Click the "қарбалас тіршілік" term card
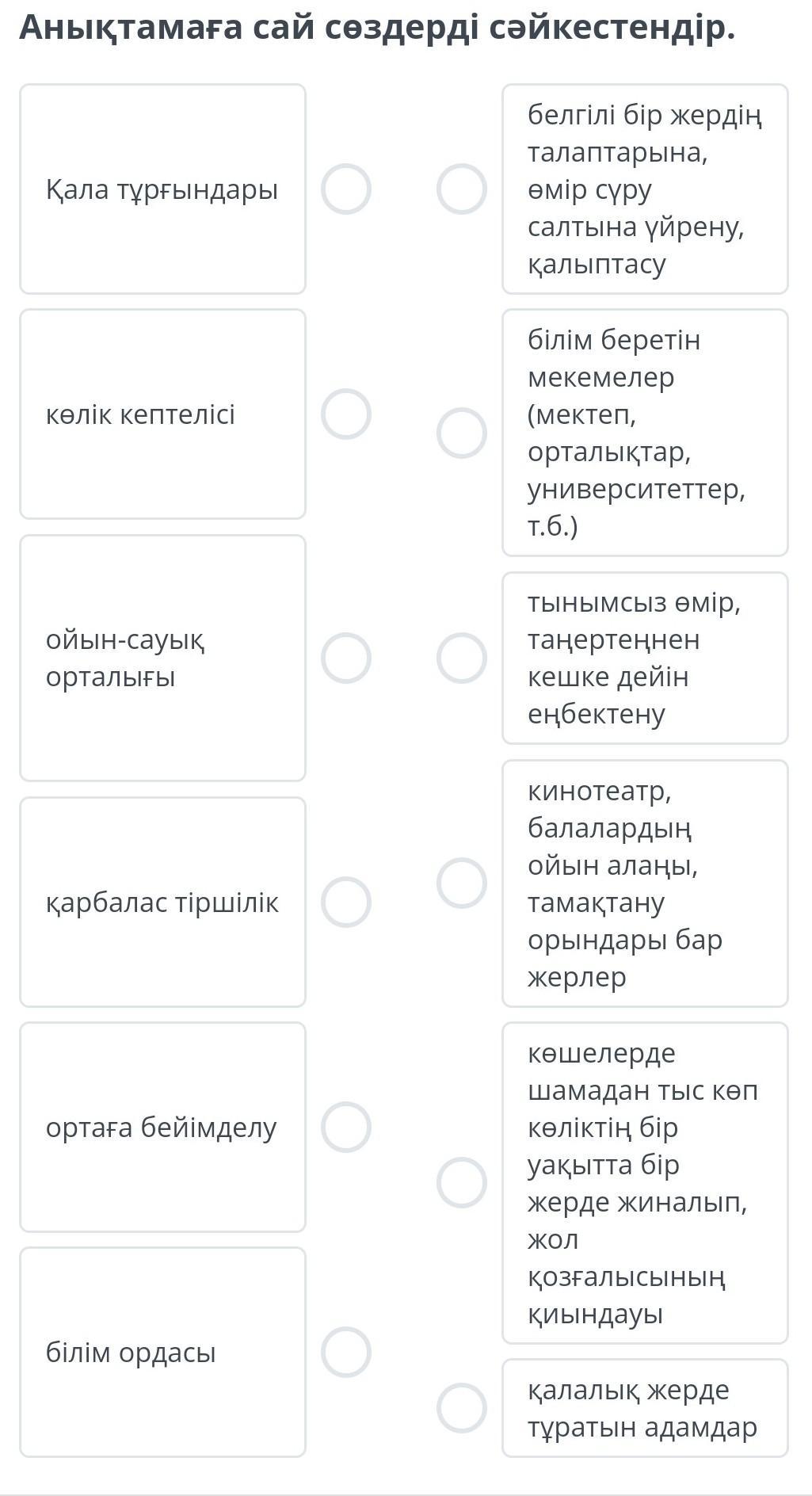The height and width of the screenshot is (1496, 812). click(x=162, y=902)
